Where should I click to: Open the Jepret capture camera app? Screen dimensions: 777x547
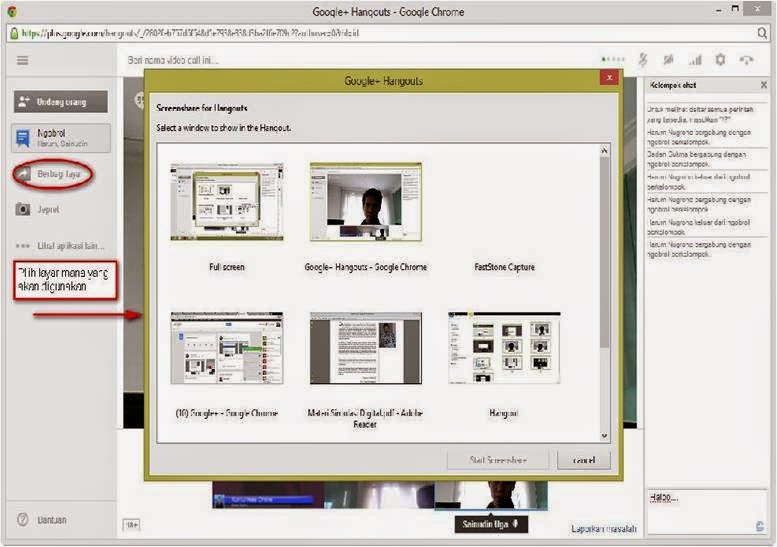coord(38,209)
